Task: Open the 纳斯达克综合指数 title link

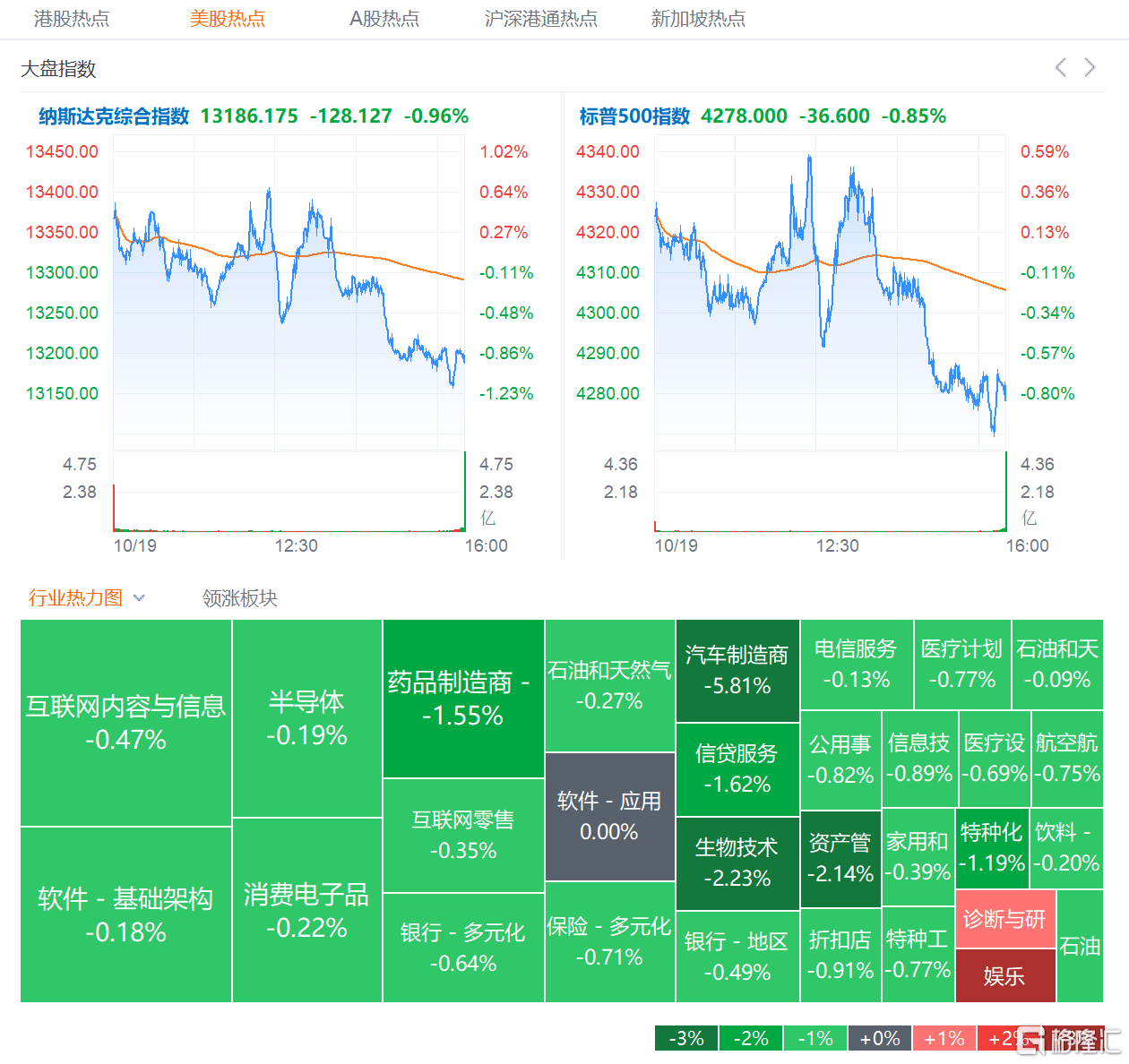Action: [114, 116]
